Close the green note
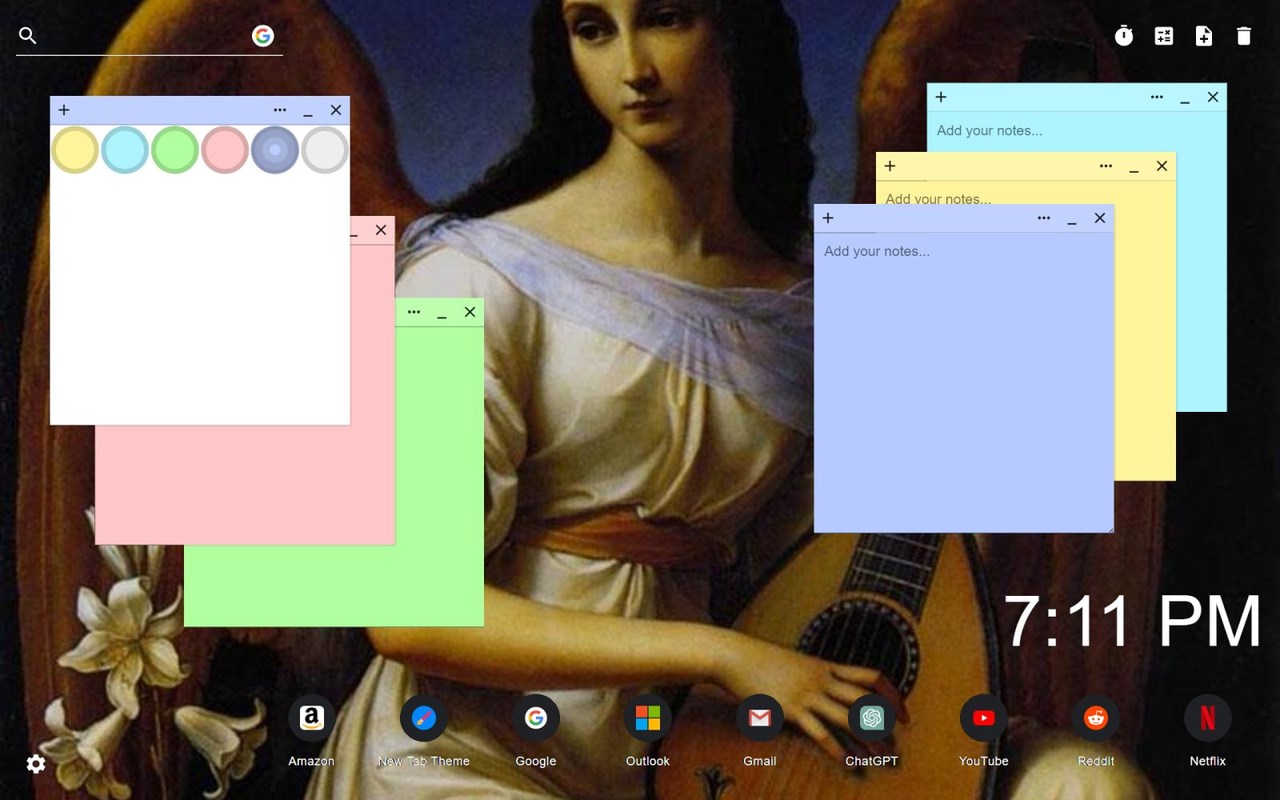This screenshot has width=1280, height=800. (470, 312)
